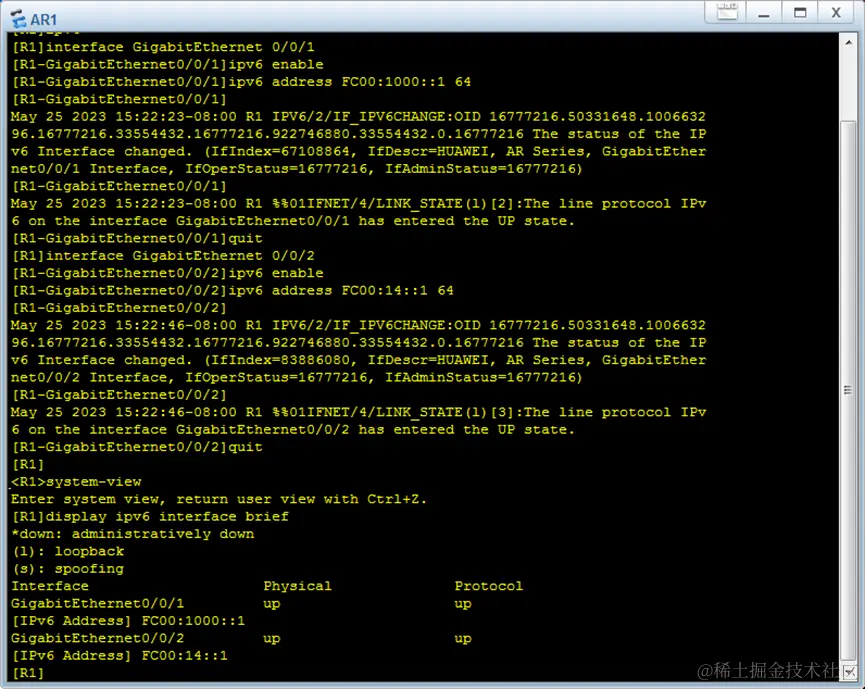Image resolution: width=865 pixels, height=689 pixels.
Task: Click "ipv6 enable" on the GigabitEthernet0/0/2 prompt
Action: pos(276,273)
